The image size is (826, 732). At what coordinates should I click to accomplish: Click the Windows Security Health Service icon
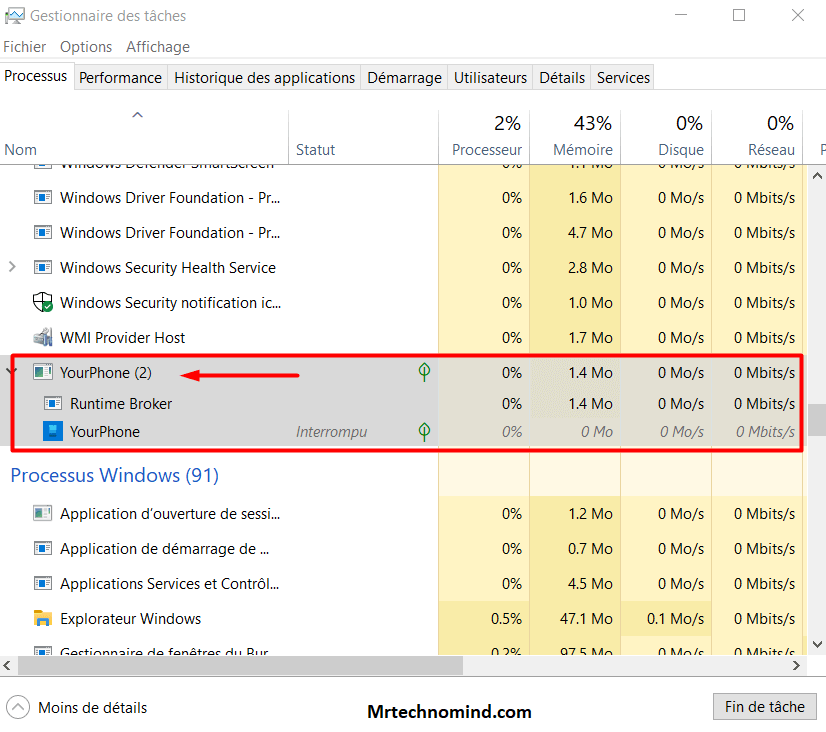tap(43, 268)
